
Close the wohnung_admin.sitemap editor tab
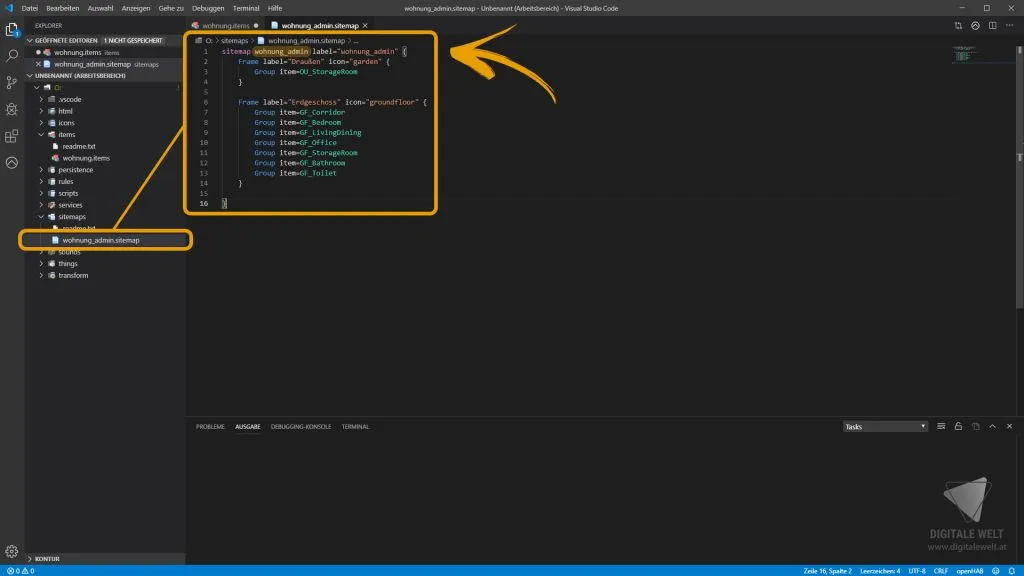pyautogui.click(x=365, y=25)
